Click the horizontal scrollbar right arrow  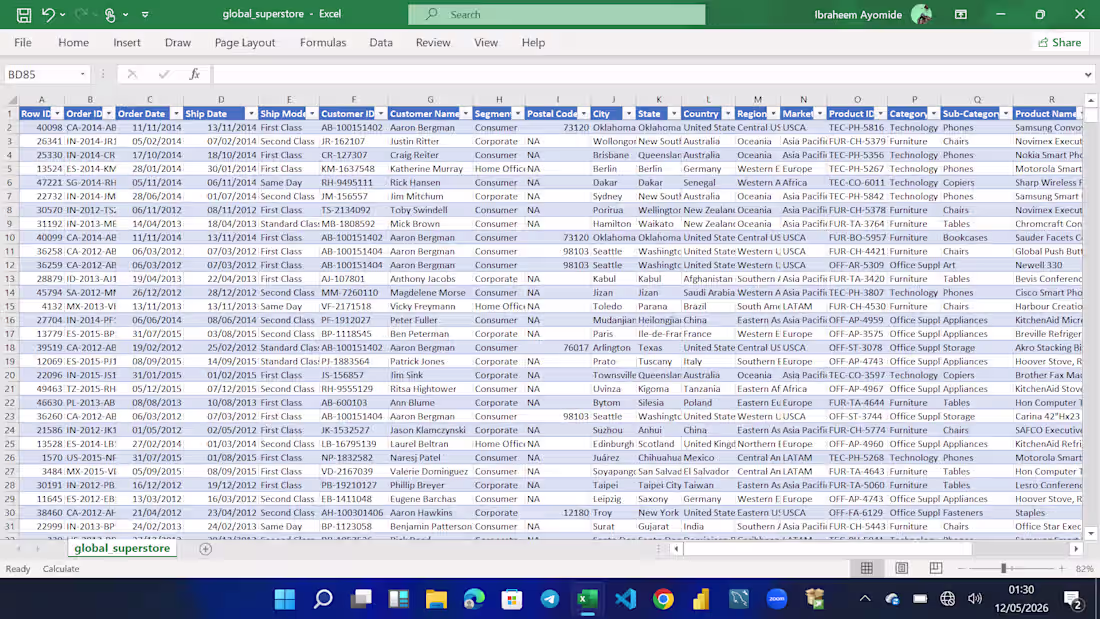pyautogui.click(x=1075, y=549)
